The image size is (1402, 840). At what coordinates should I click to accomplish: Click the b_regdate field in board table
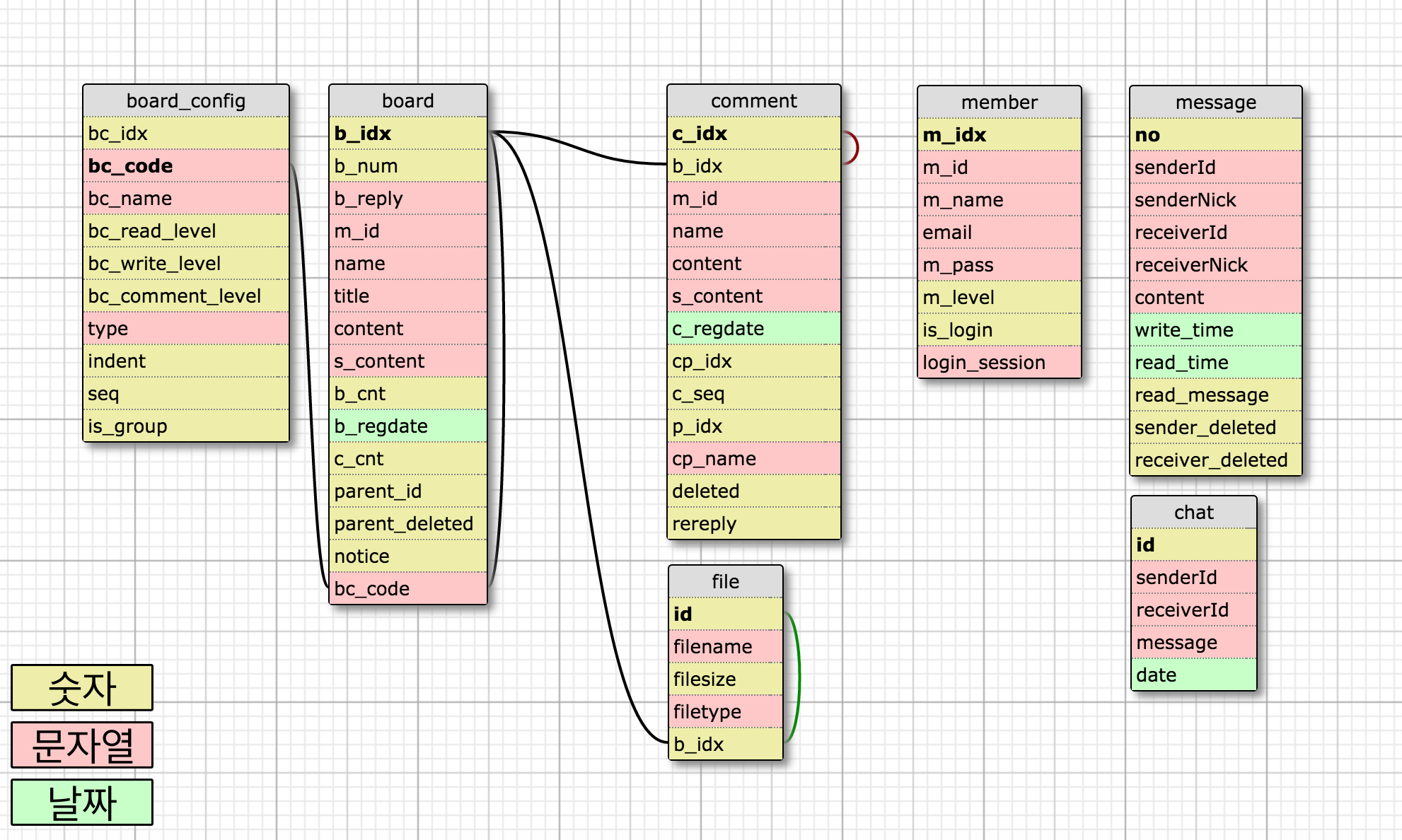pyautogui.click(x=407, y=426)
